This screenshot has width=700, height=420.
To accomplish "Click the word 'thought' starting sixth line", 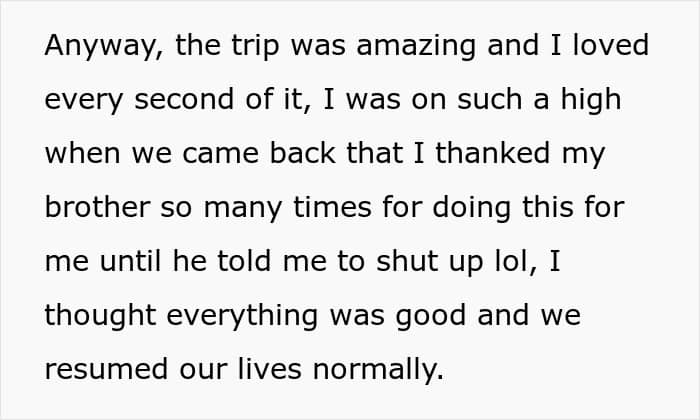I will coord(100,316).
